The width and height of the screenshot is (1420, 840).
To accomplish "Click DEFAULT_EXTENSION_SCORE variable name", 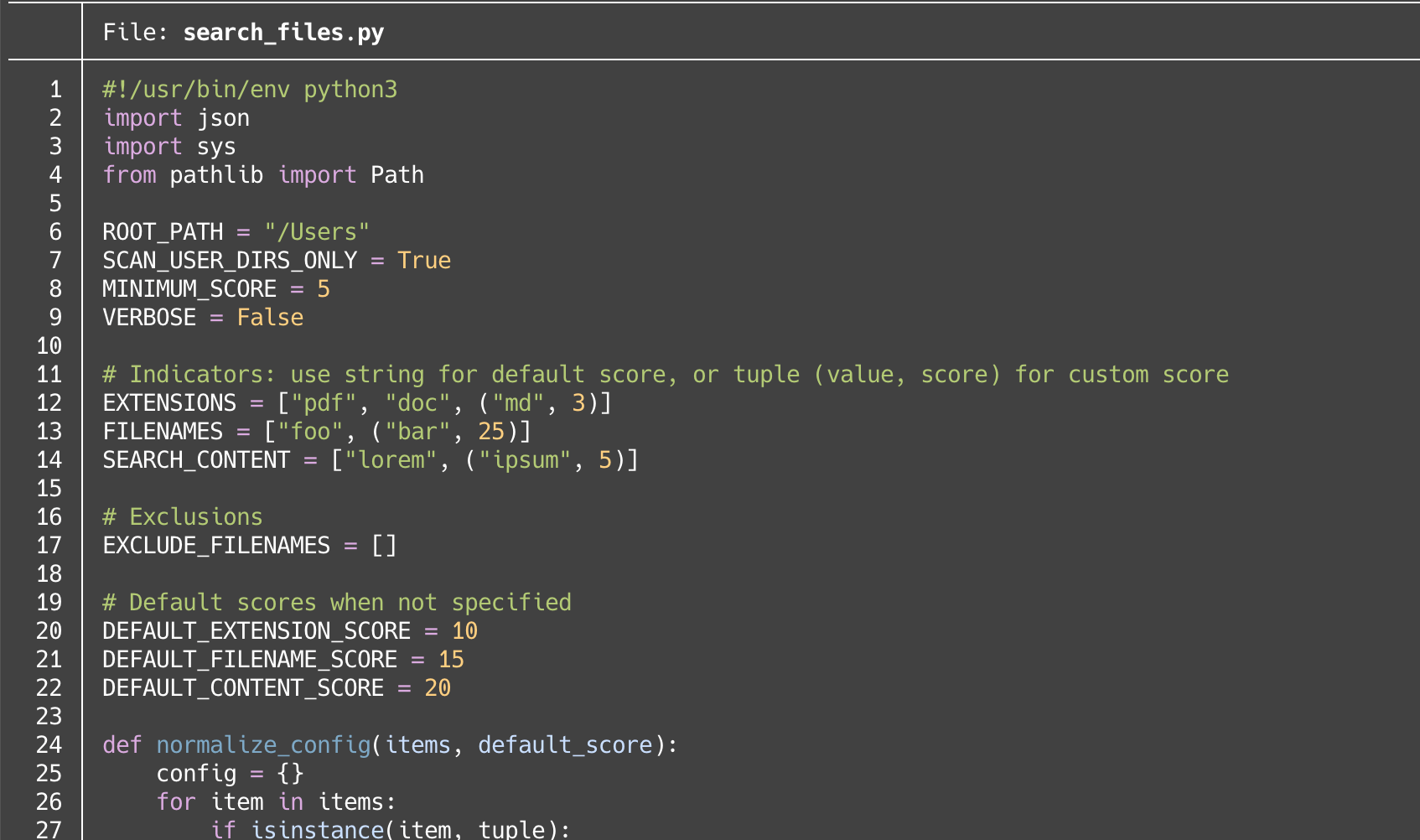I will click(257, 631).
